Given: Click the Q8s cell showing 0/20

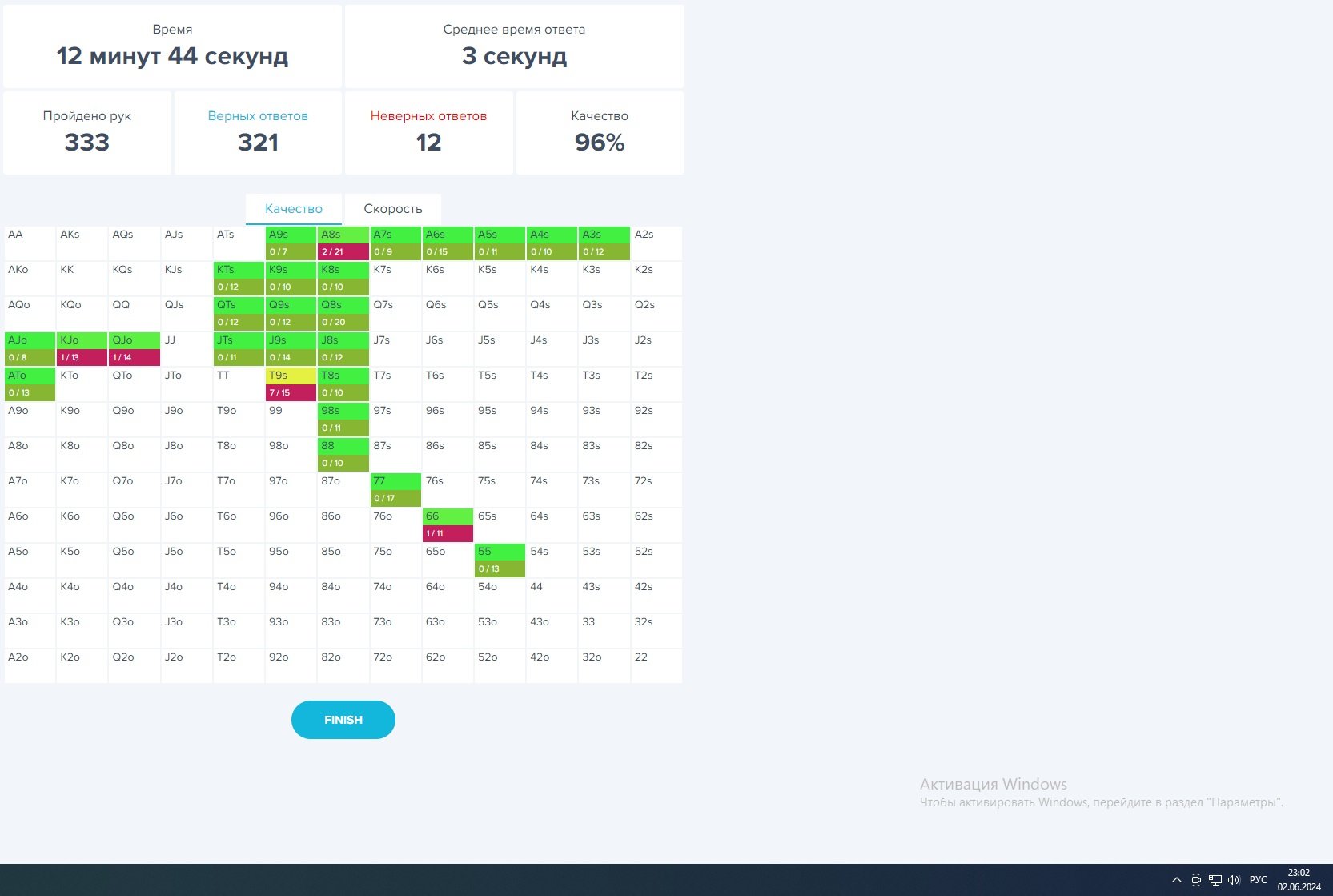Looking at the screenshot, I should pos(343,314).
